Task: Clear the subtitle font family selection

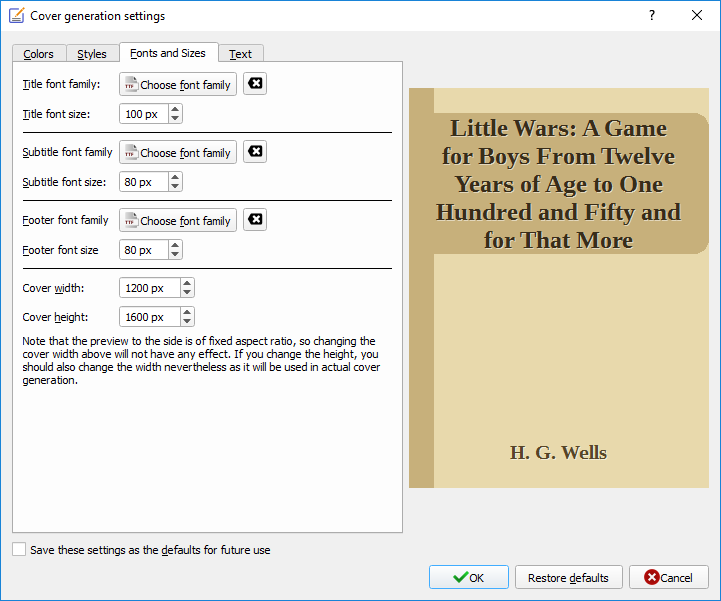Action: (255, 152)
